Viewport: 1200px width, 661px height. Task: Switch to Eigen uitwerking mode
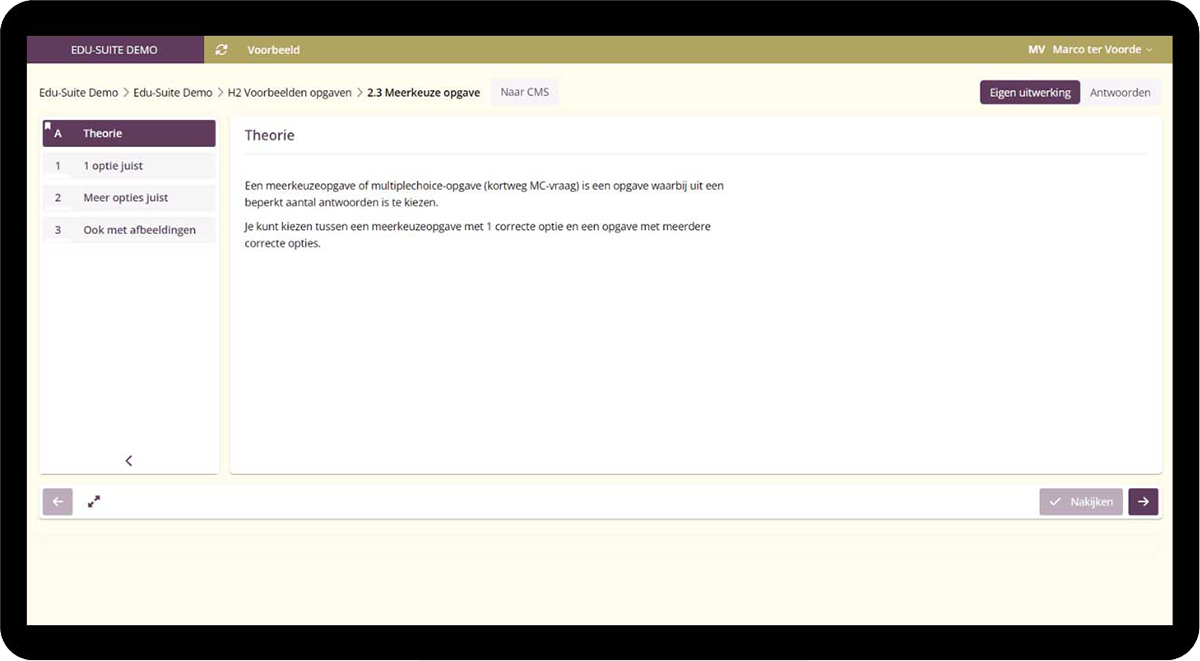(x=1029, y=92)
